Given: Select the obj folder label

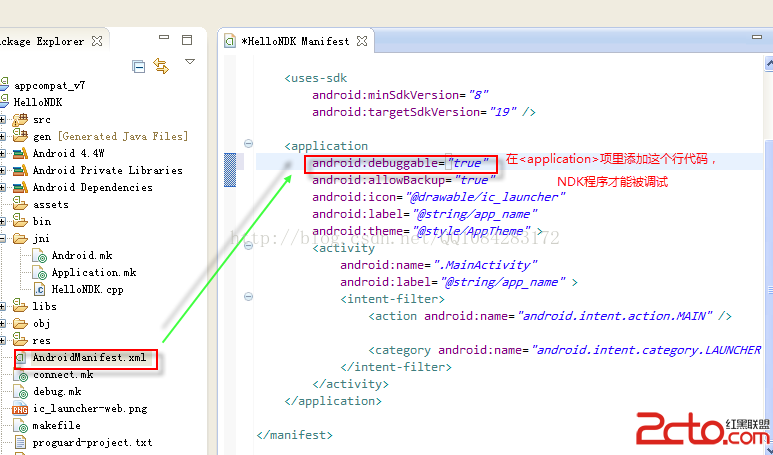Looking at the screenshot, I should tap(41, 323).
